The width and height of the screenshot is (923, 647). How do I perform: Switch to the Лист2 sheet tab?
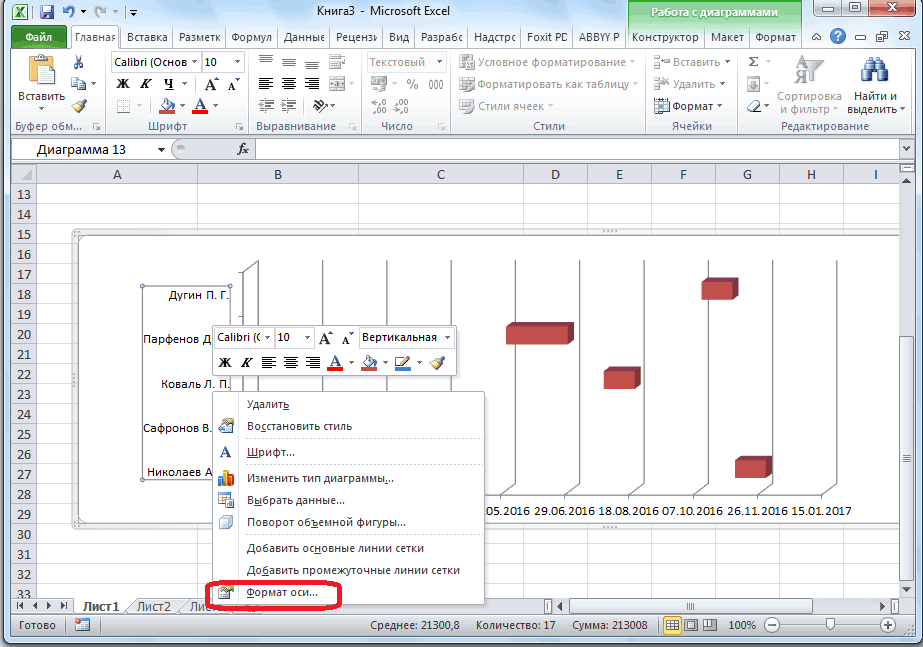point(154,606)
